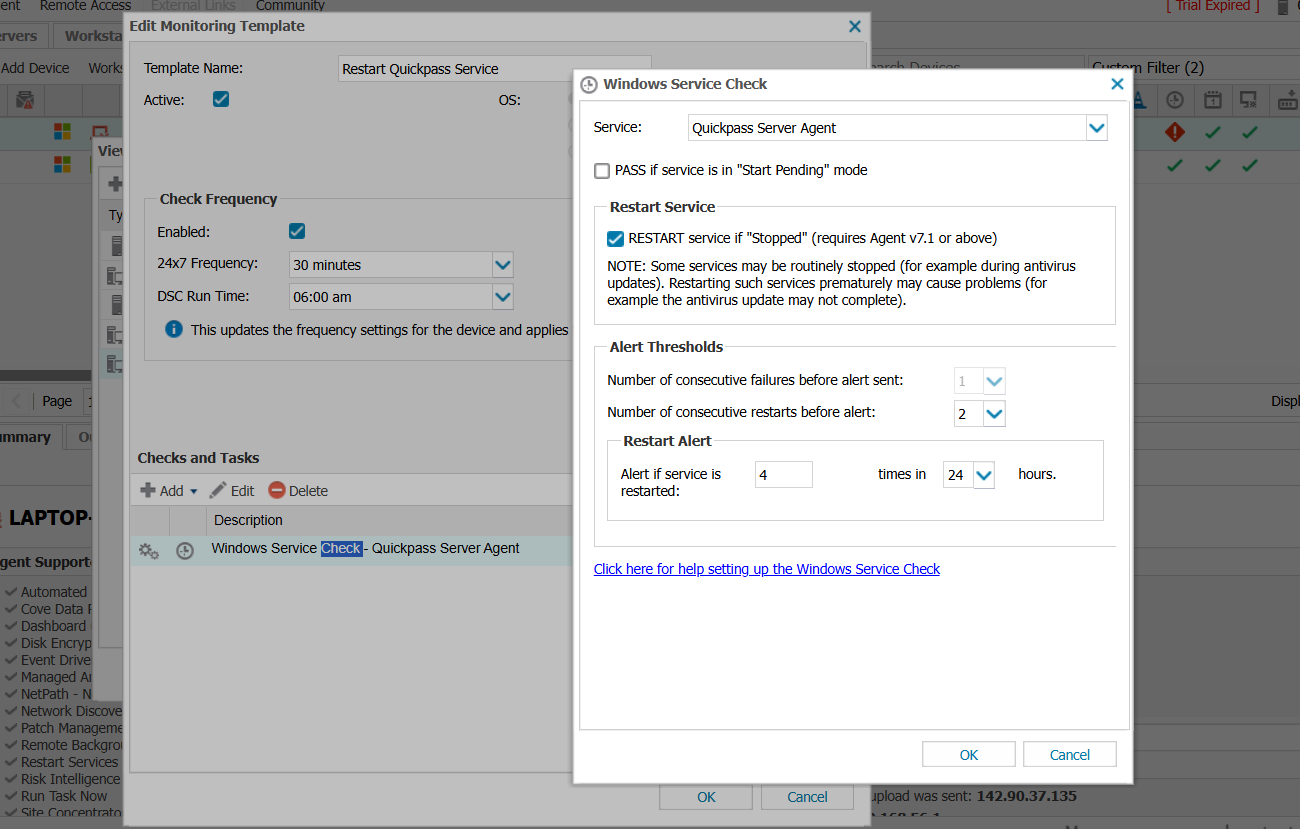Click the Windows logo in the second device row
1300x829 pixels.
62,163
